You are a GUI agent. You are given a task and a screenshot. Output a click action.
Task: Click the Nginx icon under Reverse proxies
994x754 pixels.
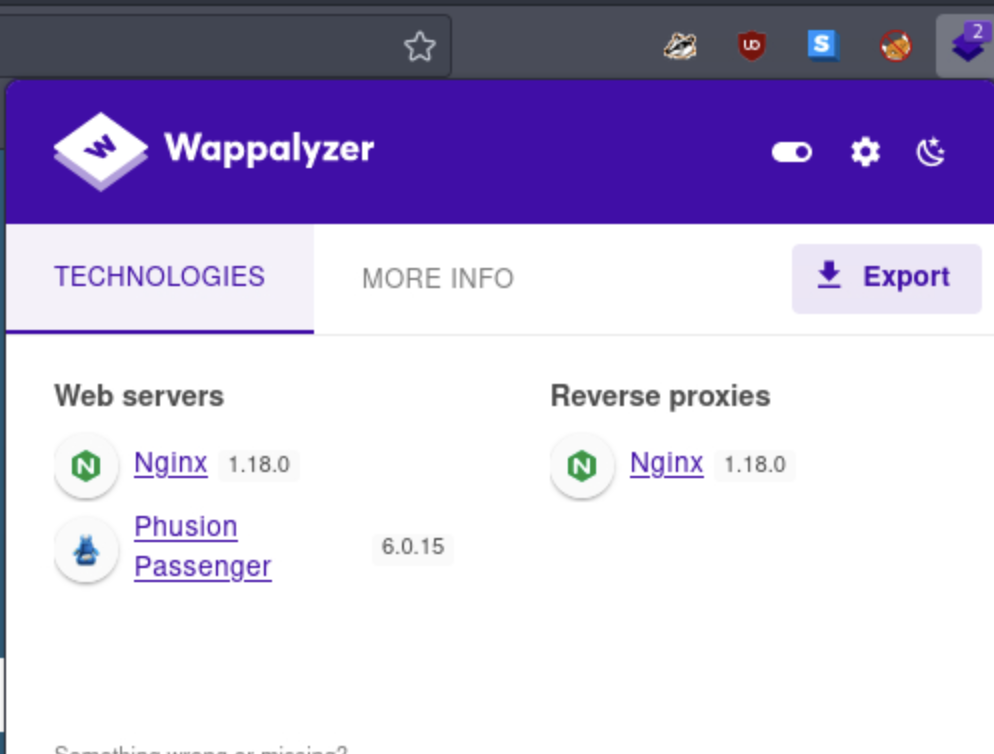(x=582, y=464)
